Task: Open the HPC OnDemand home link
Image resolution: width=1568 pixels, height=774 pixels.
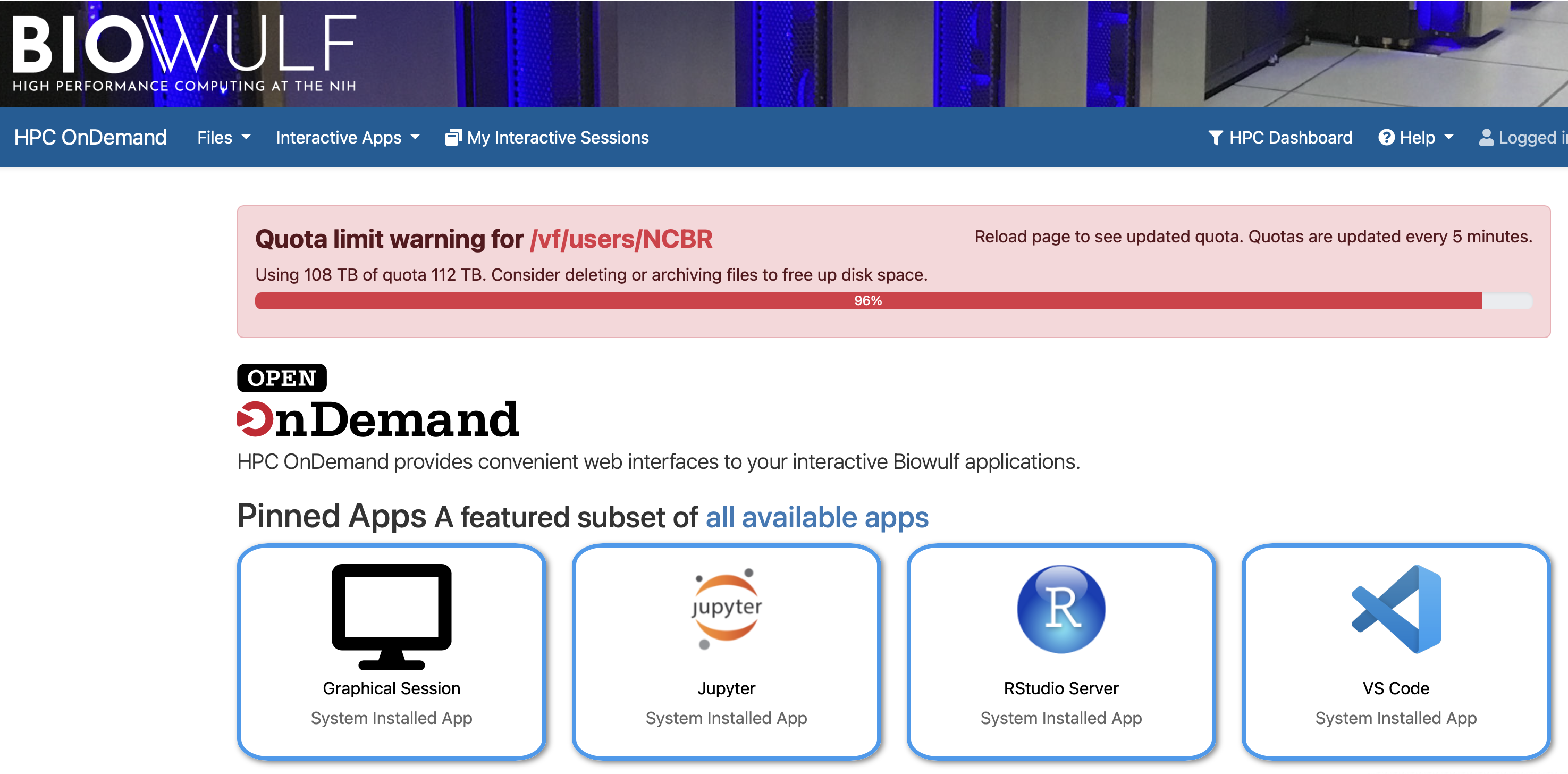Action: [x=90, y=138]
